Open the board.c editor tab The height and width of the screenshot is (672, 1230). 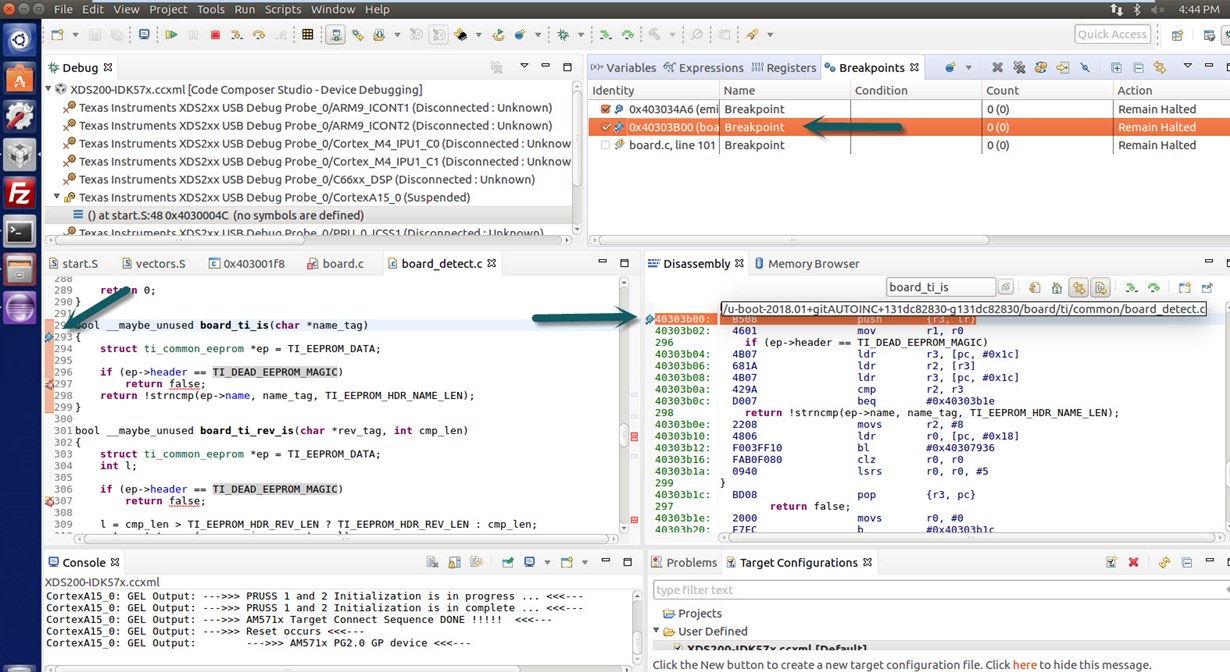[x=335, y=264]
